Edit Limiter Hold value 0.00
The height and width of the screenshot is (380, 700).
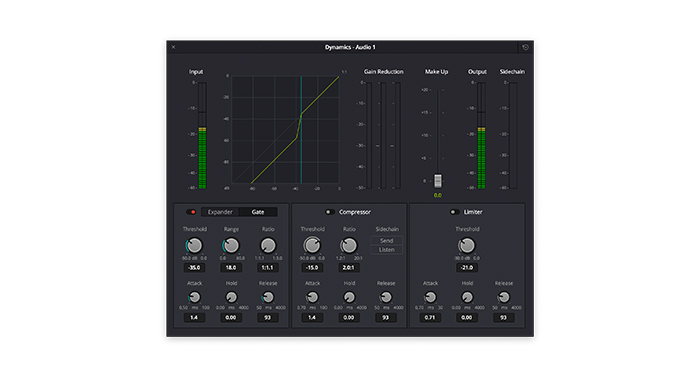click(467, 317)
